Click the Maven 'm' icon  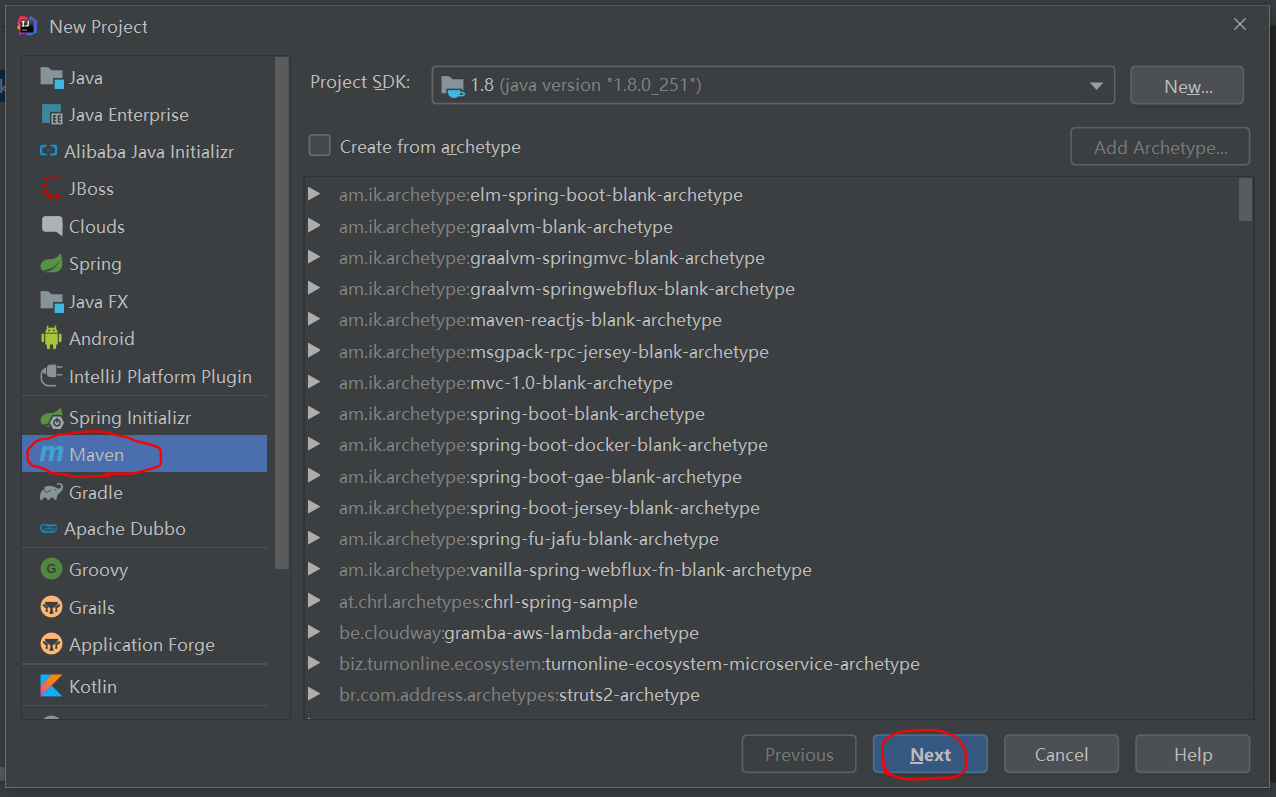(51, 455)
